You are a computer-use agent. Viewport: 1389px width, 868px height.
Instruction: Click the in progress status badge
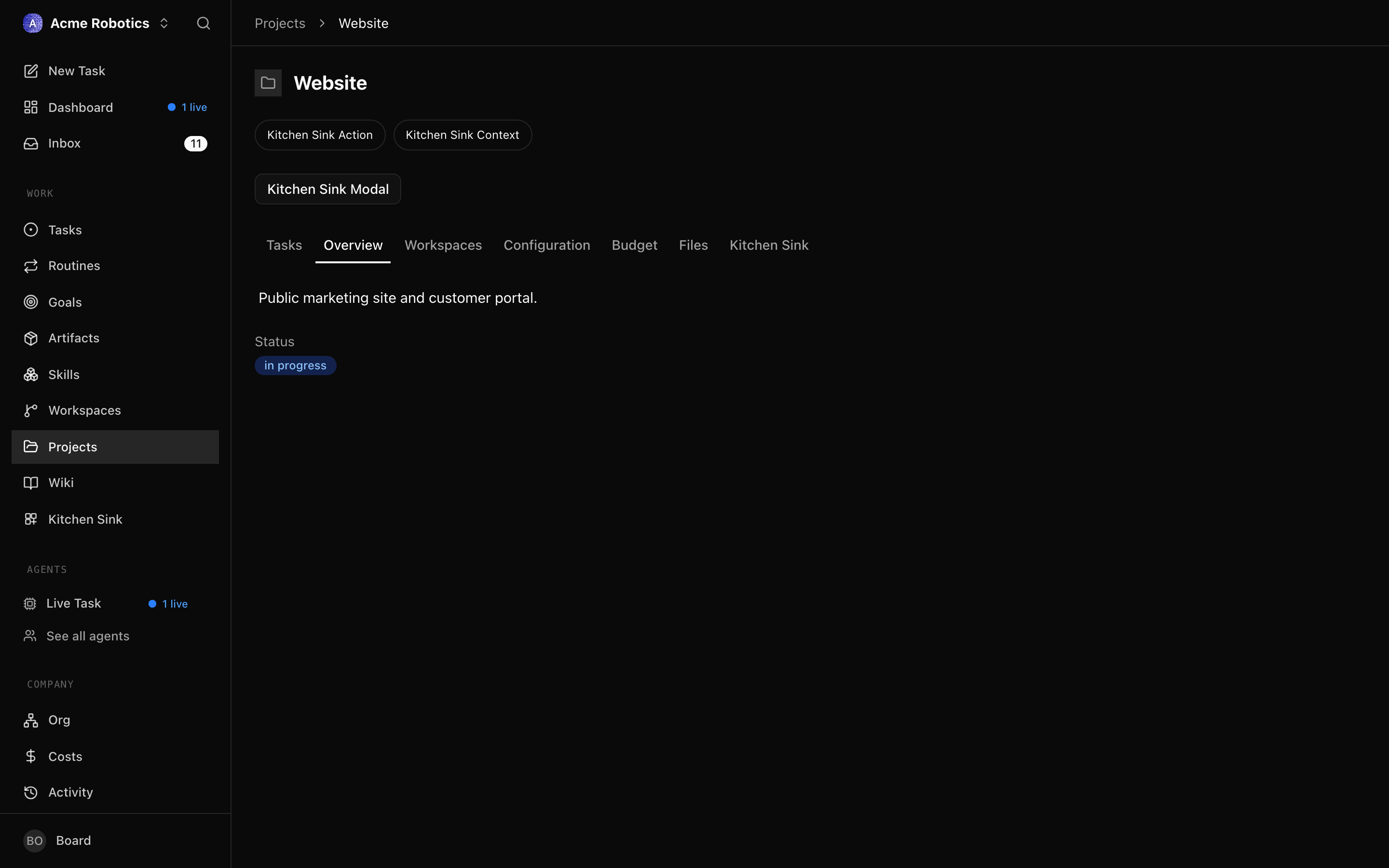pos(296,366)
